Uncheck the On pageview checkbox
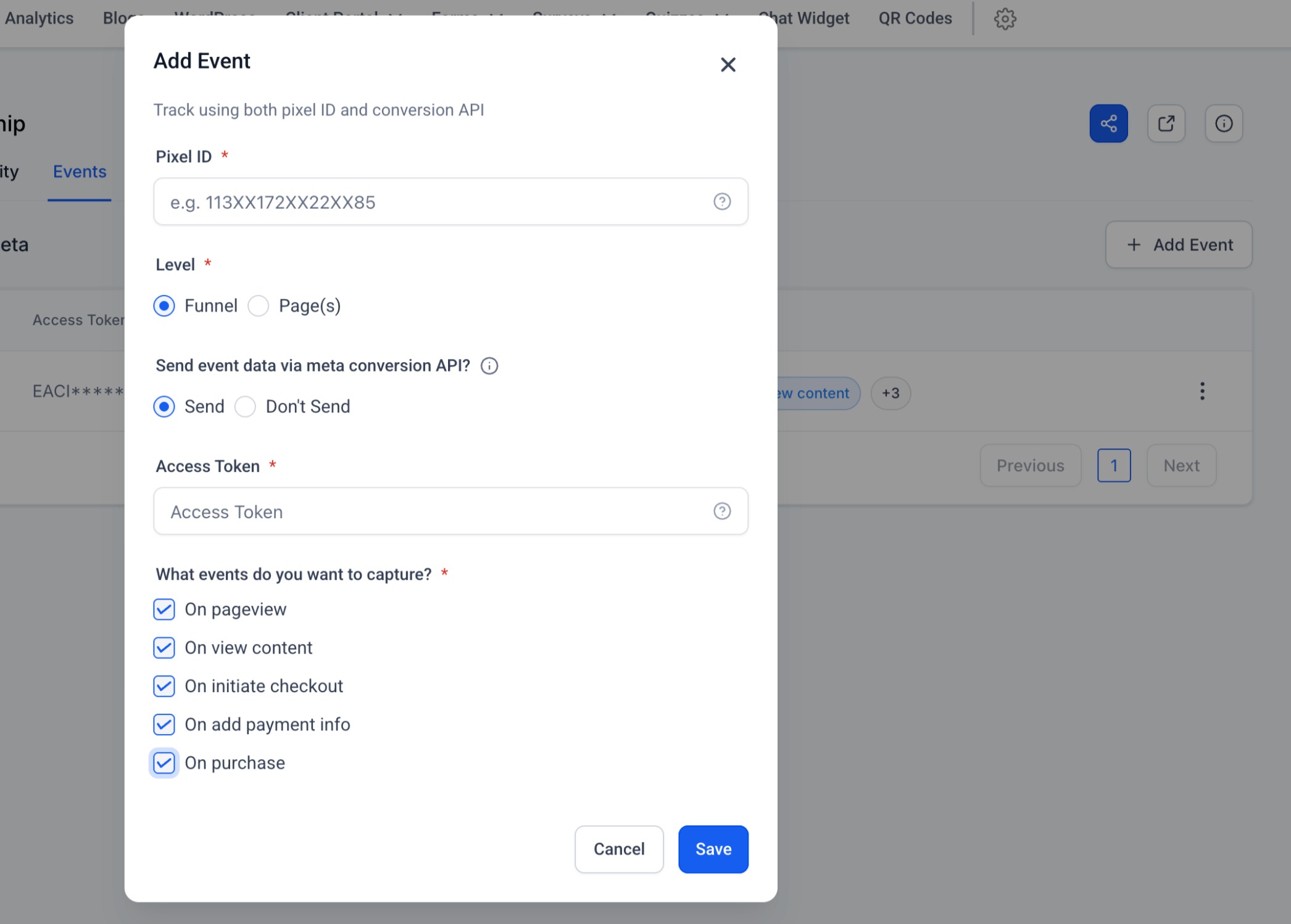The image size is (1291, 924). click(x=164, y=609)
